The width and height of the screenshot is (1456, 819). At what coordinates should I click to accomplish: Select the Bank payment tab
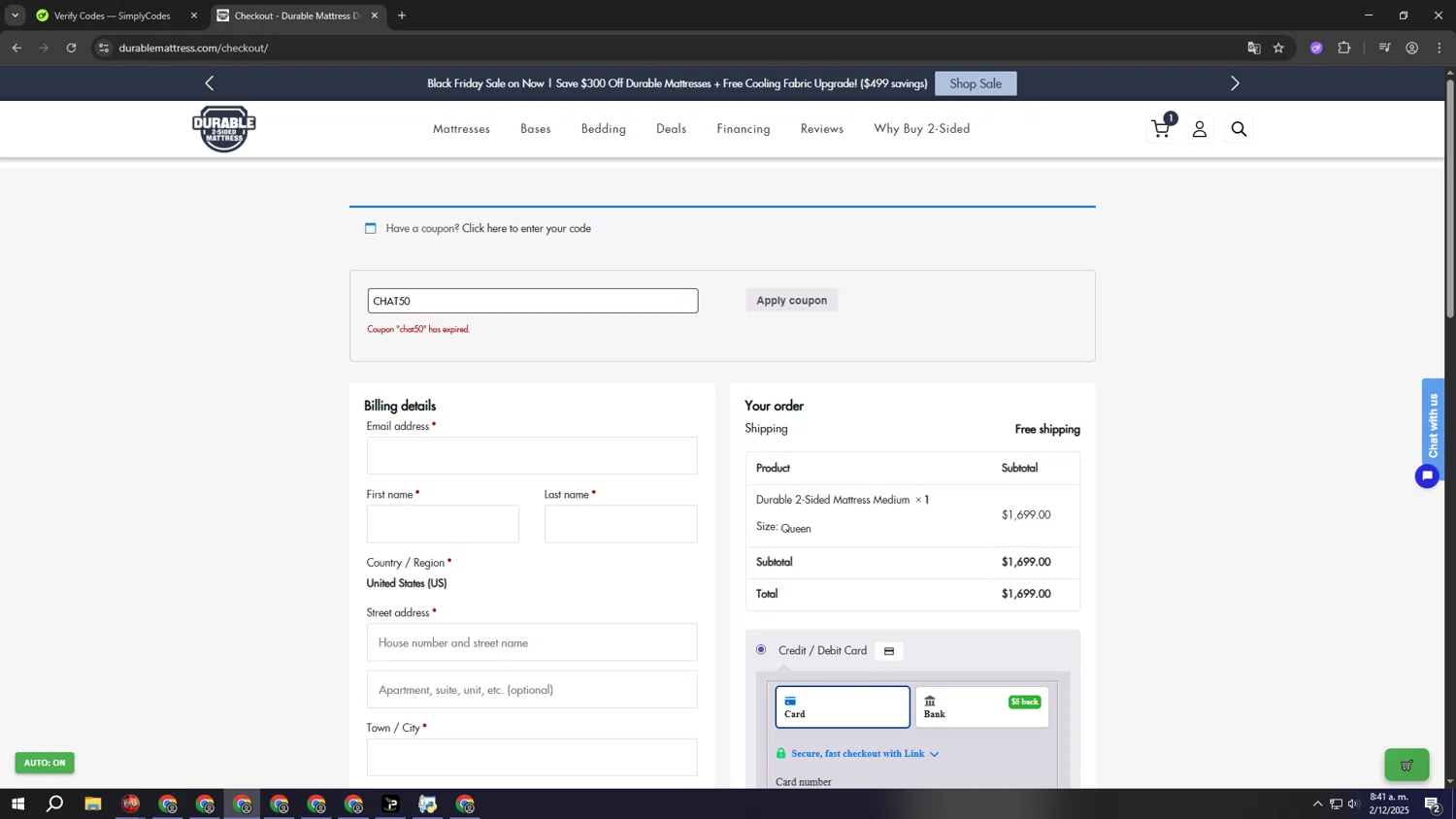981,707
